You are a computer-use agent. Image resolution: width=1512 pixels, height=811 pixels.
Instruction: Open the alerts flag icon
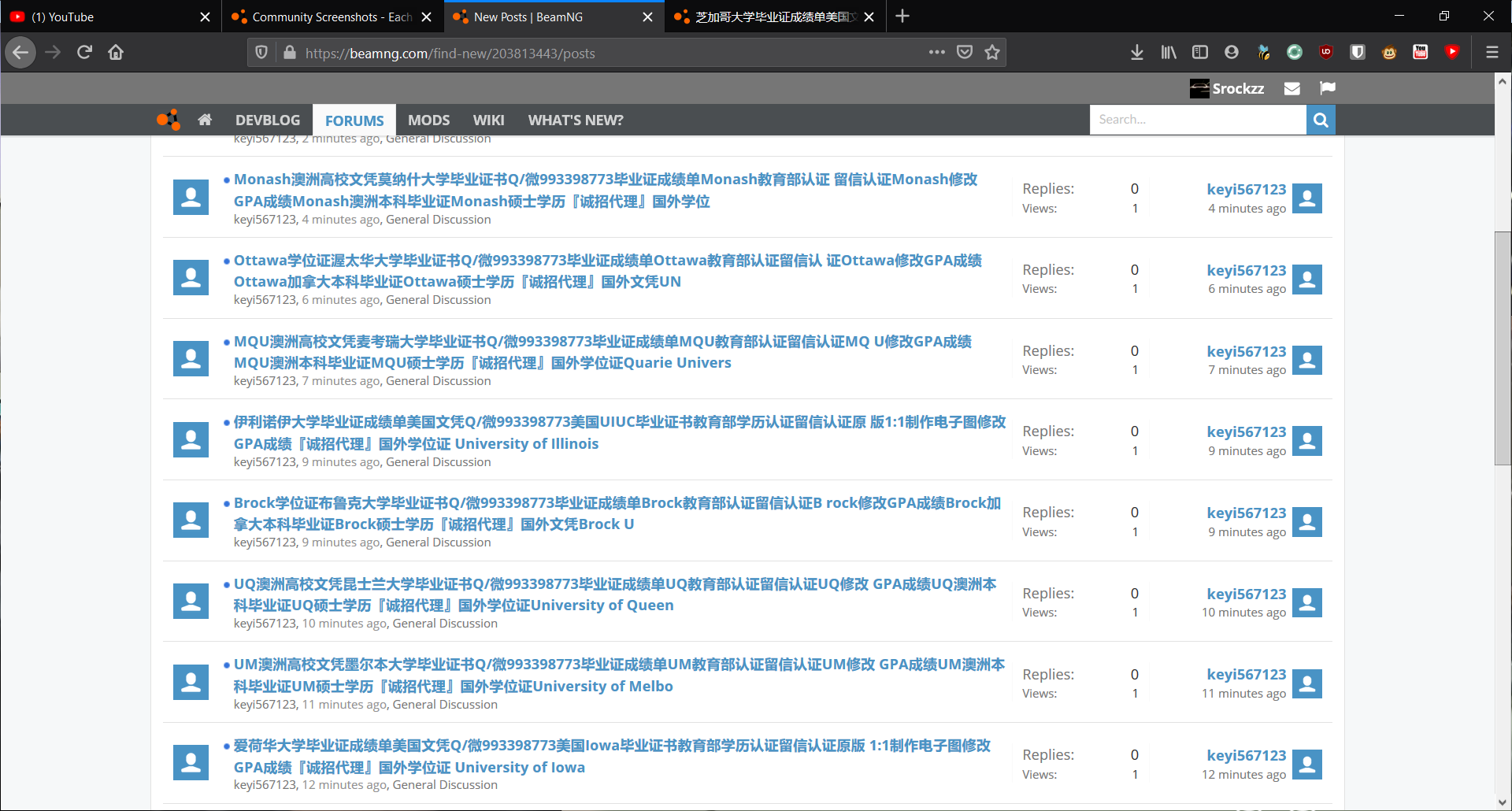point(1328,88)
